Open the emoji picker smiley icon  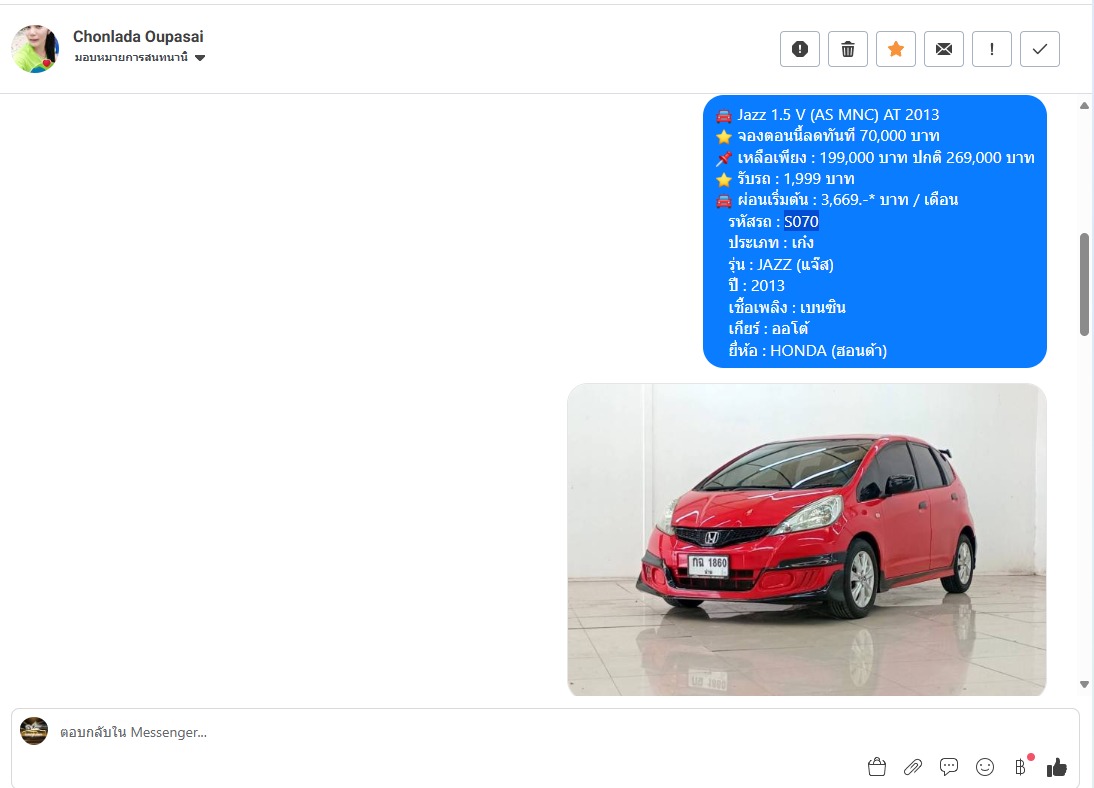[984, 767]
